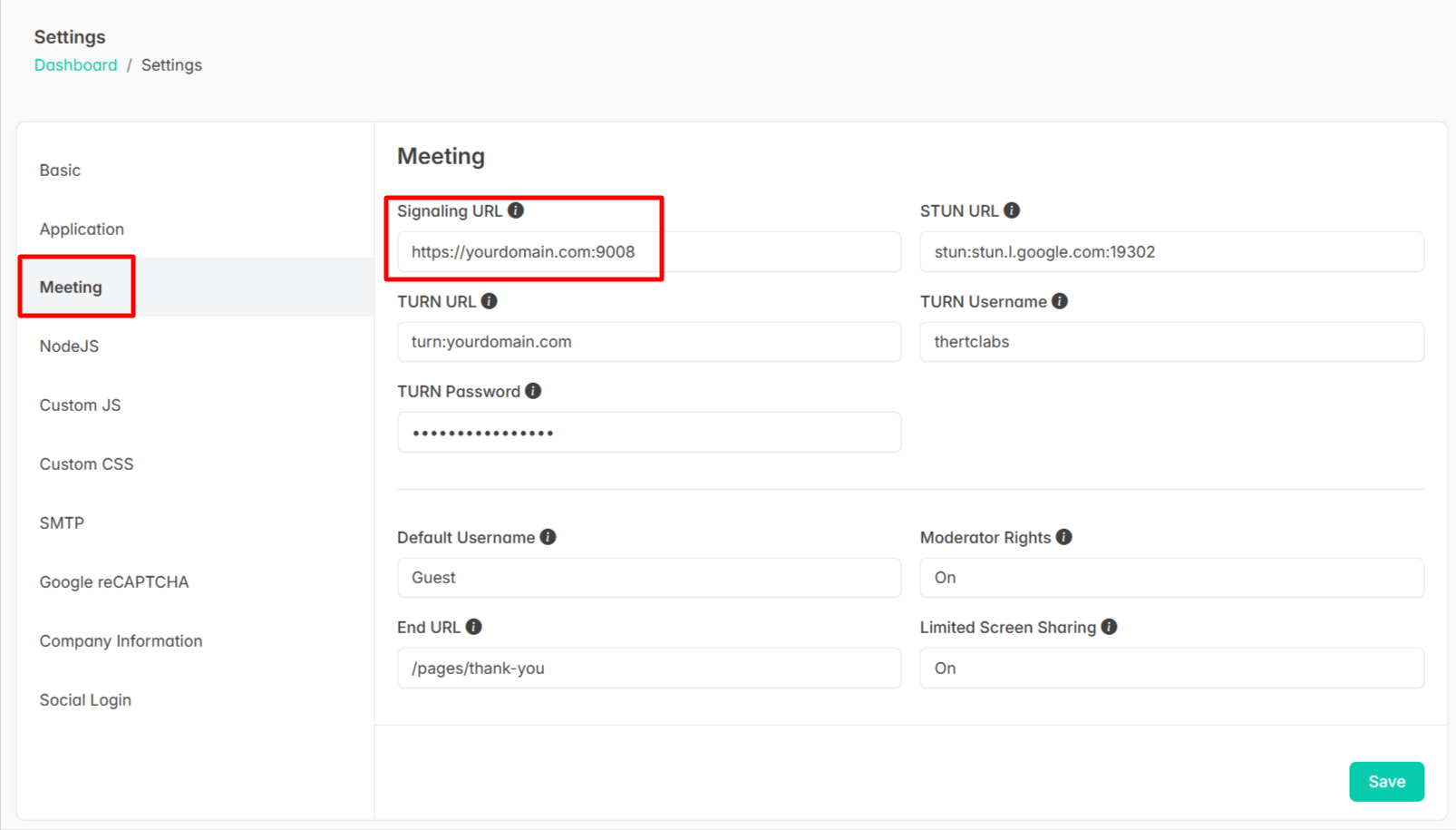
Task: Click the TURN Username info icon
Action: coord(1060,301)
